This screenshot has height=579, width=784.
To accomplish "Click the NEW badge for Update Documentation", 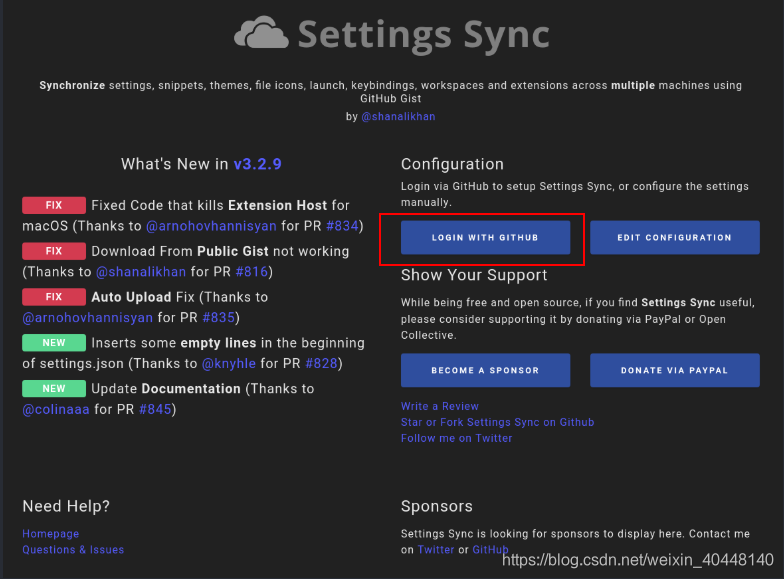I will pyautogui.click(x=54, y=388).
